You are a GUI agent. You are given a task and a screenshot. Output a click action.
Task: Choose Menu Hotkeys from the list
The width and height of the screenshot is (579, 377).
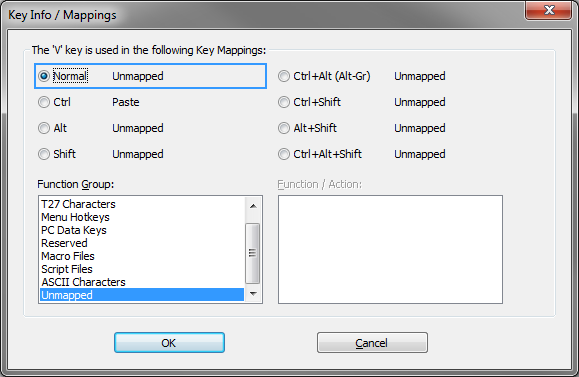(142, 217)
